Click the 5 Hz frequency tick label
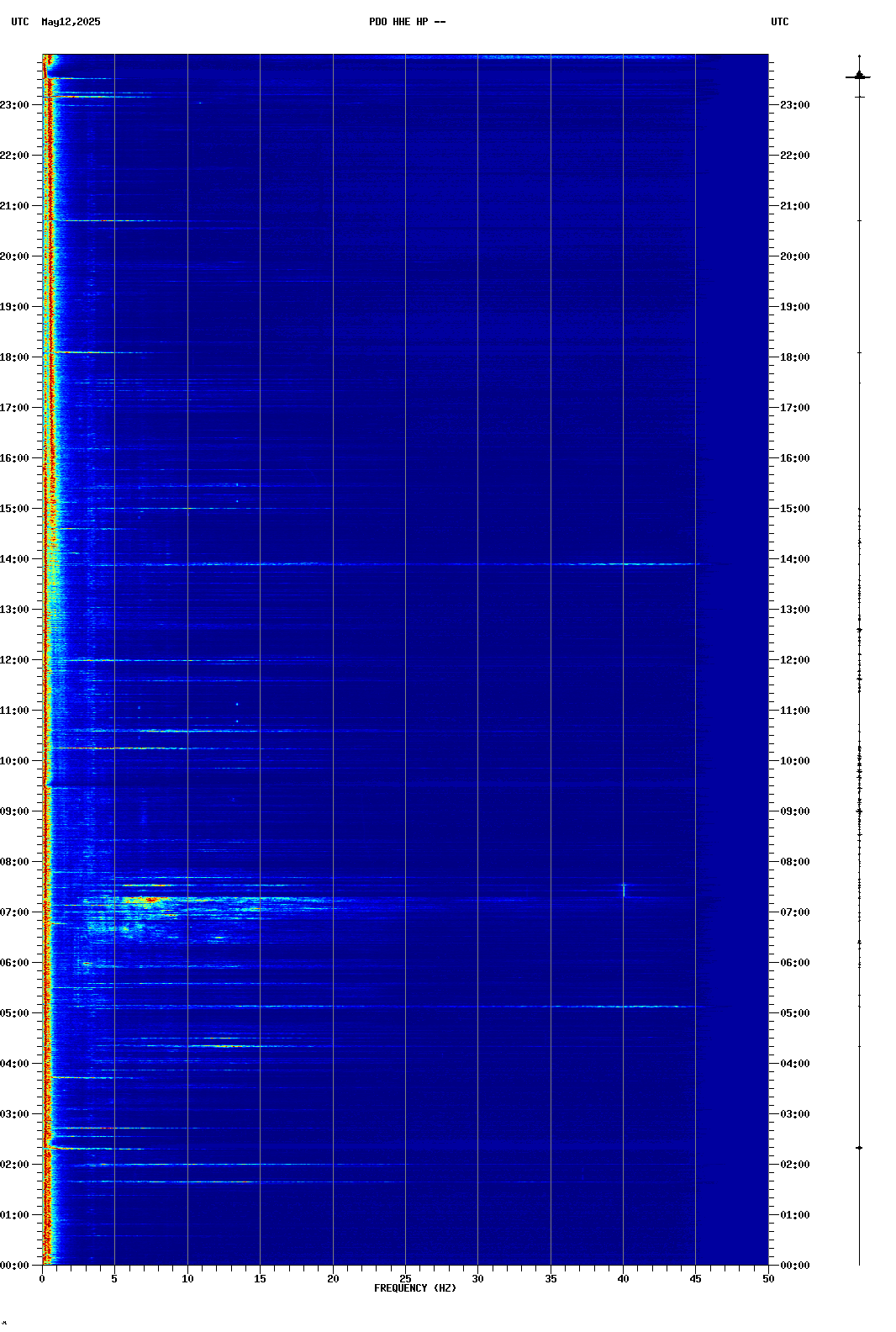 click(x=114, y=1279)
